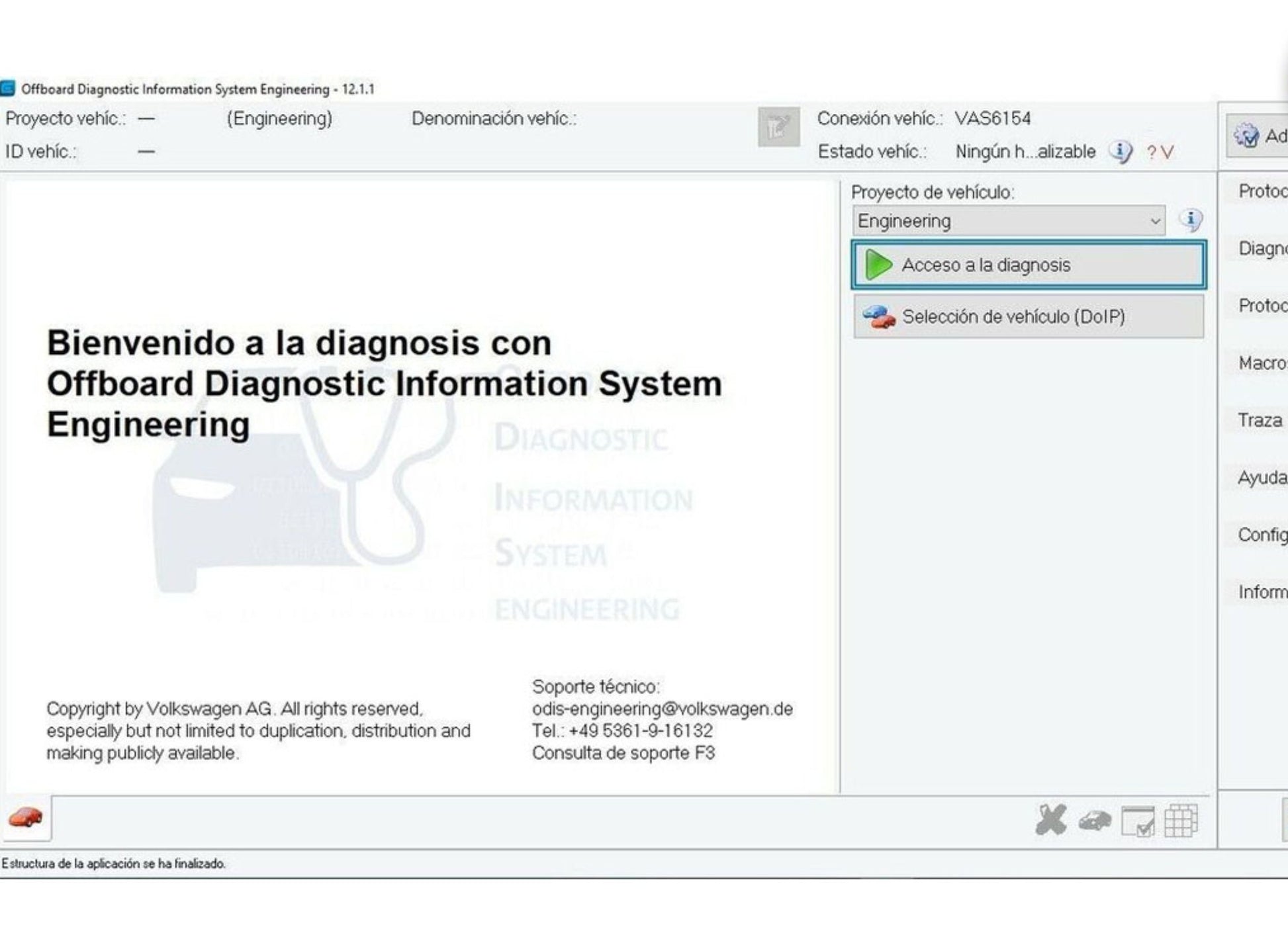
Task: Click the red car tab icon at bottom left
Action: [x=26, y=818]
